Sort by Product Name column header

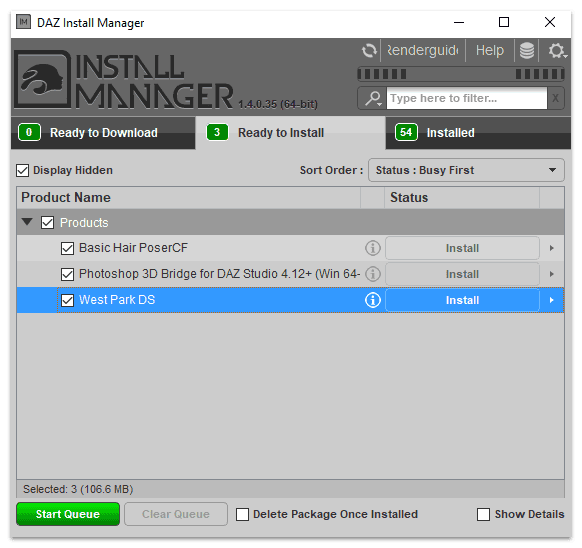(x=188, y=198)
